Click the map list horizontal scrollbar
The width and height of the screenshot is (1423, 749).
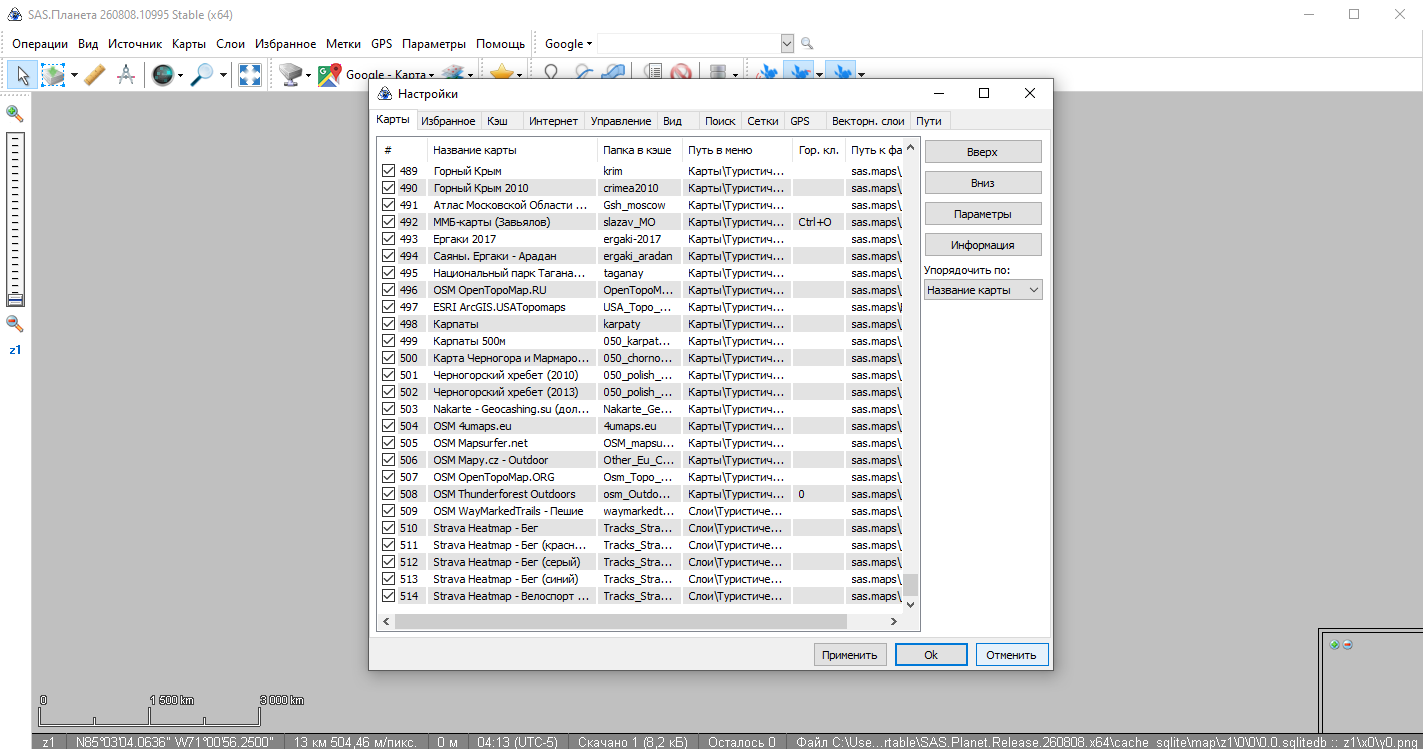click(x=621, y=622)
